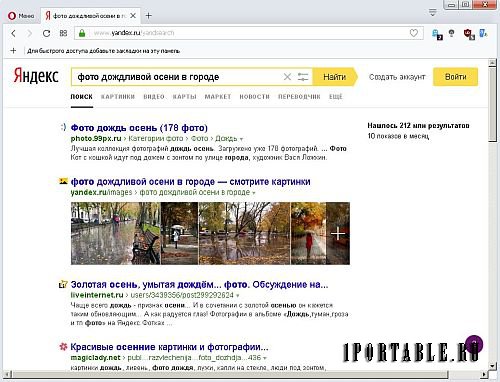The width and height of the screenshot is (500, 382).
Task: Open advanced search settings sliders icon
Action: click(x=303, y=77)
